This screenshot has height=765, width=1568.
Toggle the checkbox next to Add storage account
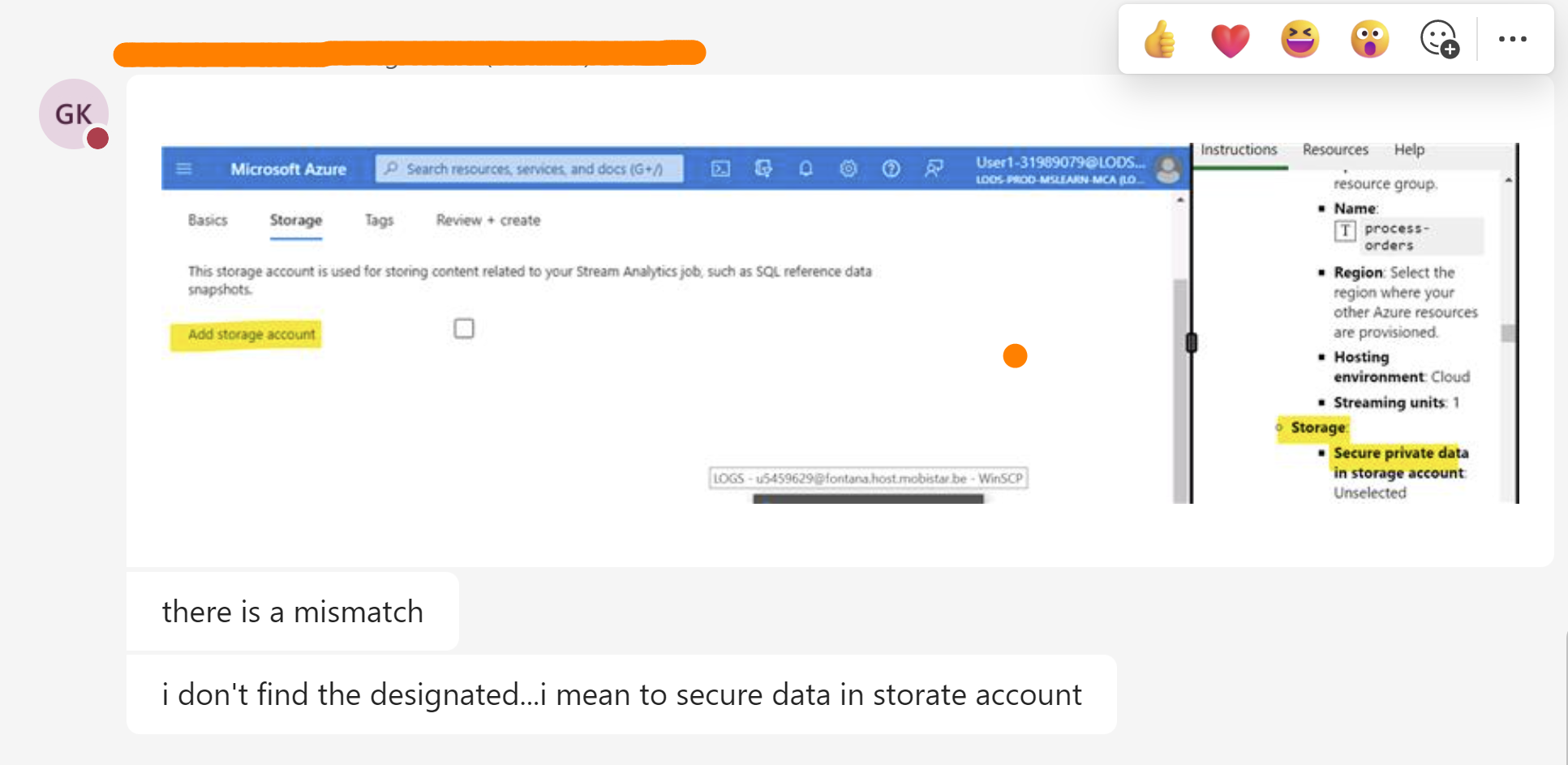[463, 328]
